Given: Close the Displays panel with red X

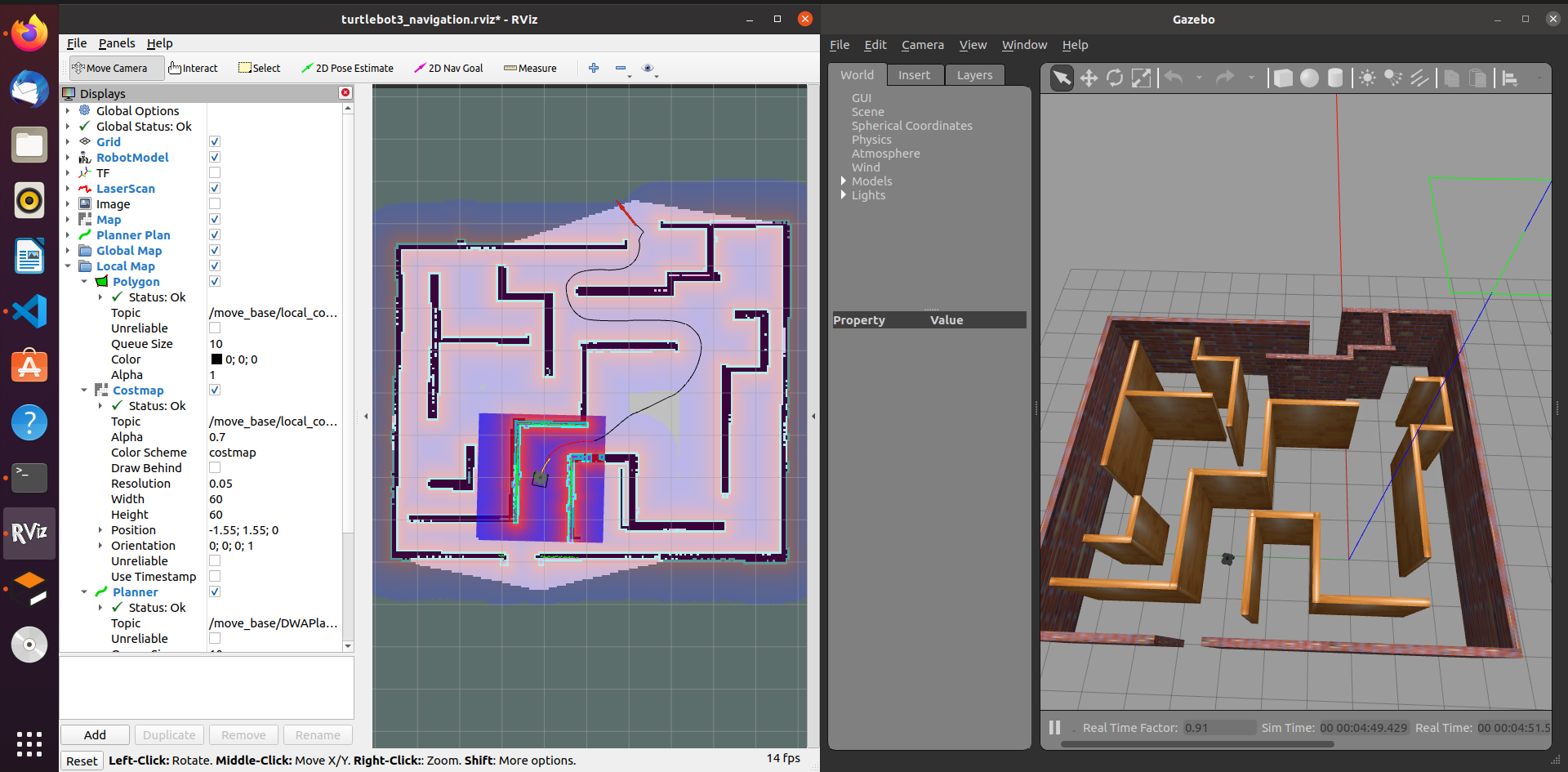Looking at the screenshot, I should pyautogui.click(x=345, y=93).
